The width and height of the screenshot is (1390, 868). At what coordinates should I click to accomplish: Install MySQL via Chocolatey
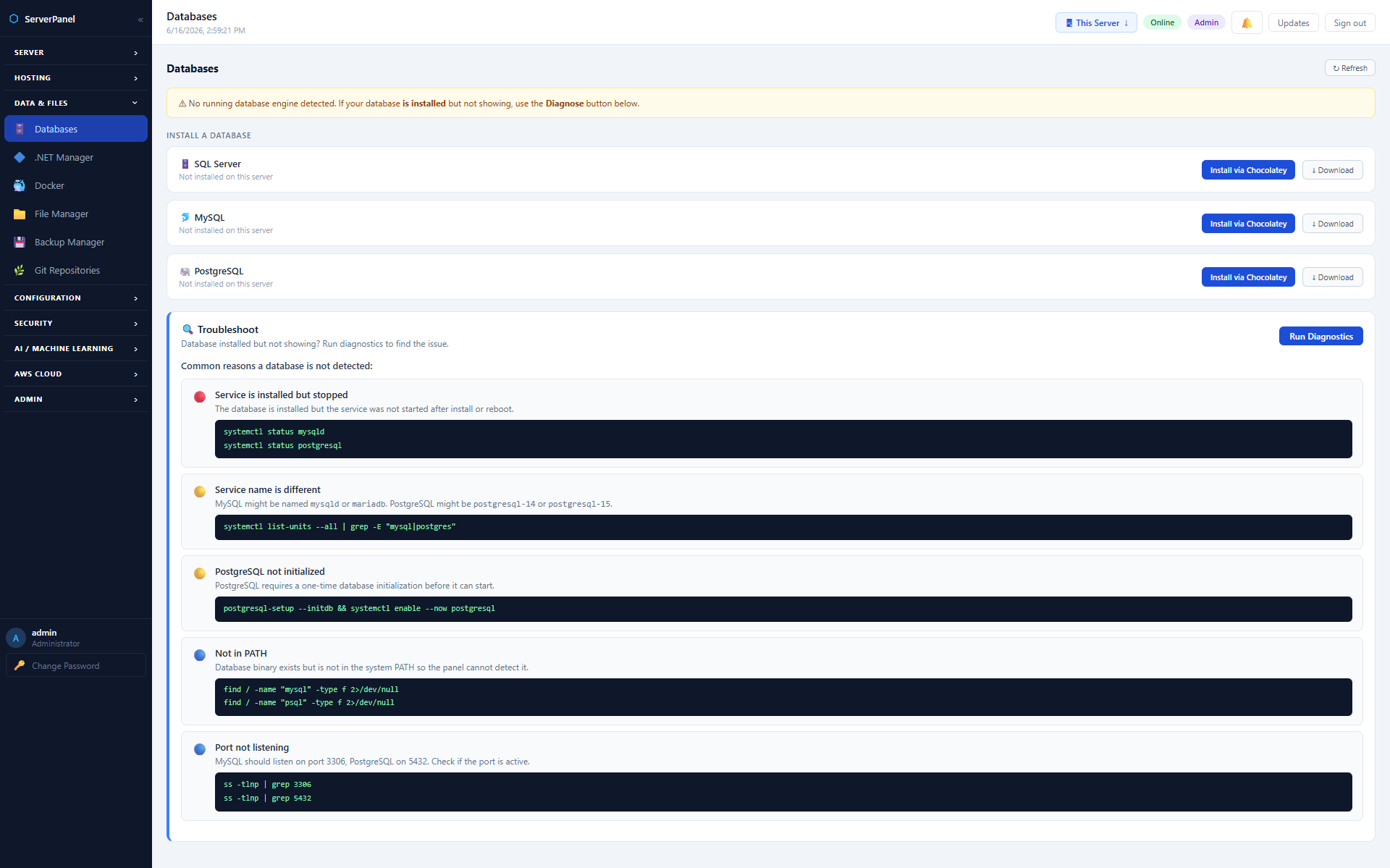click(x=1248, y=224)
